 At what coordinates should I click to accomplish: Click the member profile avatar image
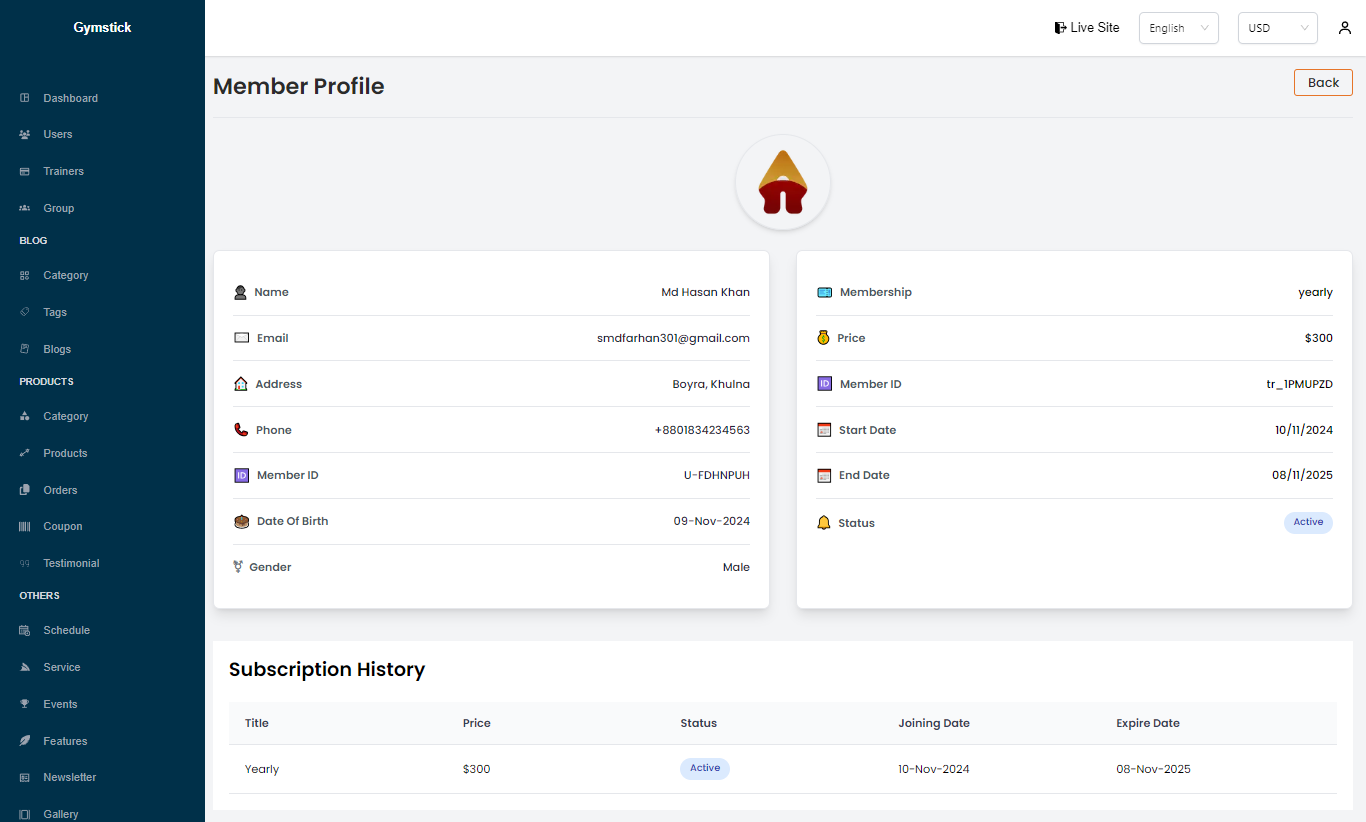tap(782, 182)
